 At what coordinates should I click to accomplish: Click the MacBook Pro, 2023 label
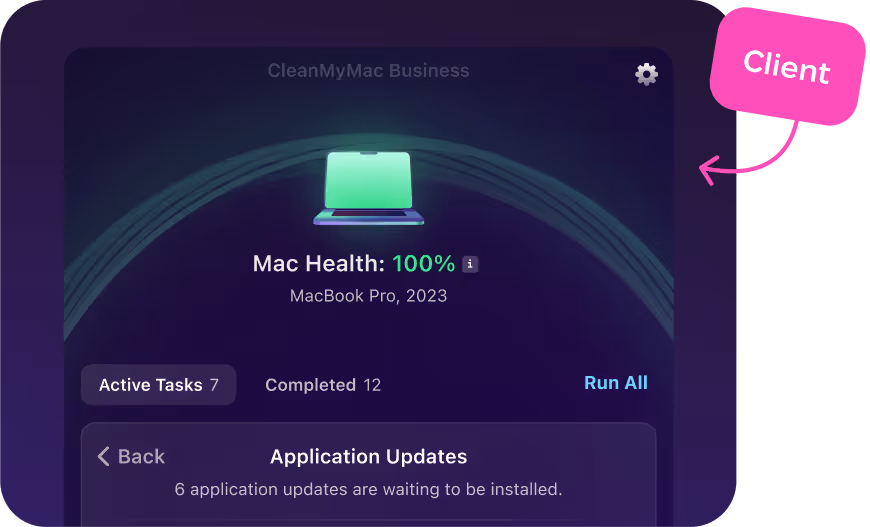click(x=368, y=296)
